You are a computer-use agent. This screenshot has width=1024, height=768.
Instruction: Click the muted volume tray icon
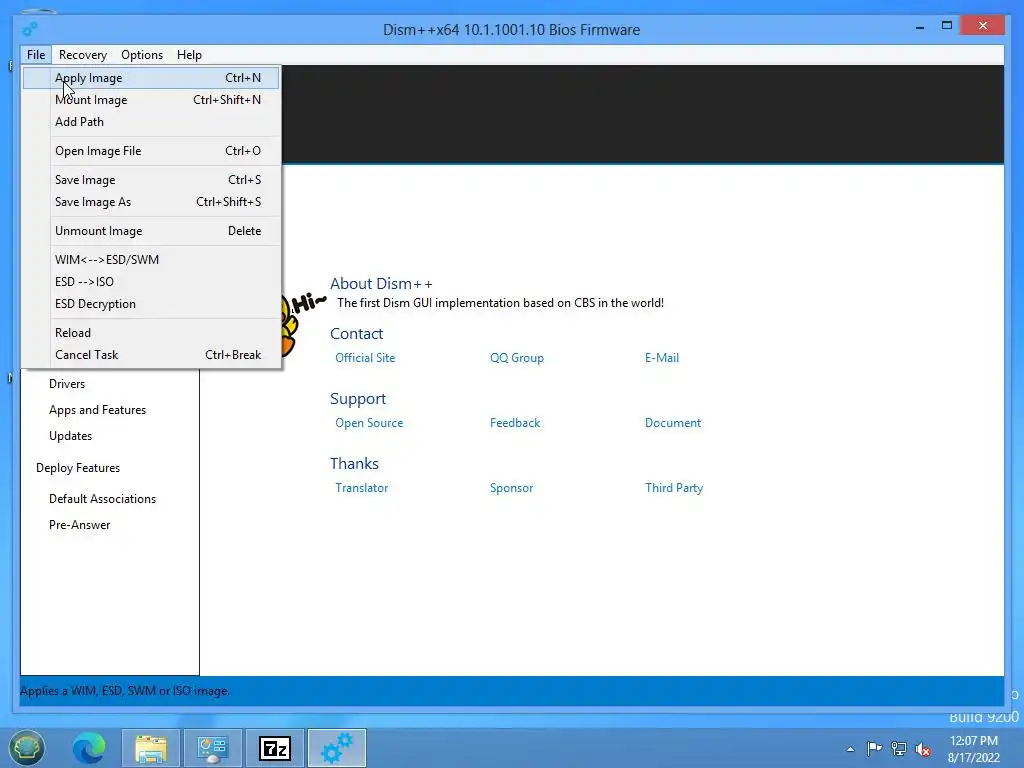pos(923,749)
